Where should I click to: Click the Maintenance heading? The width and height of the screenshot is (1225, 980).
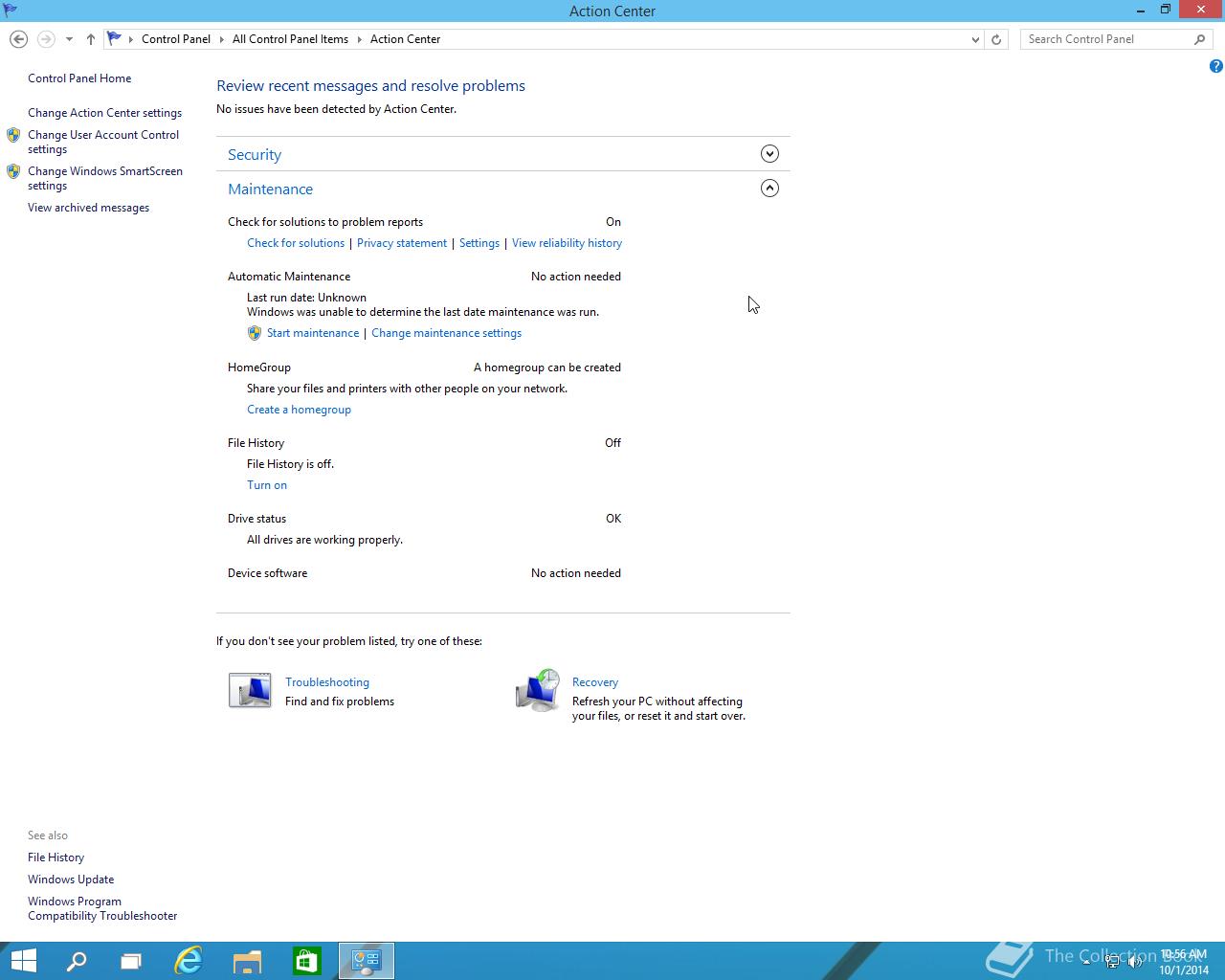point(270,189)
